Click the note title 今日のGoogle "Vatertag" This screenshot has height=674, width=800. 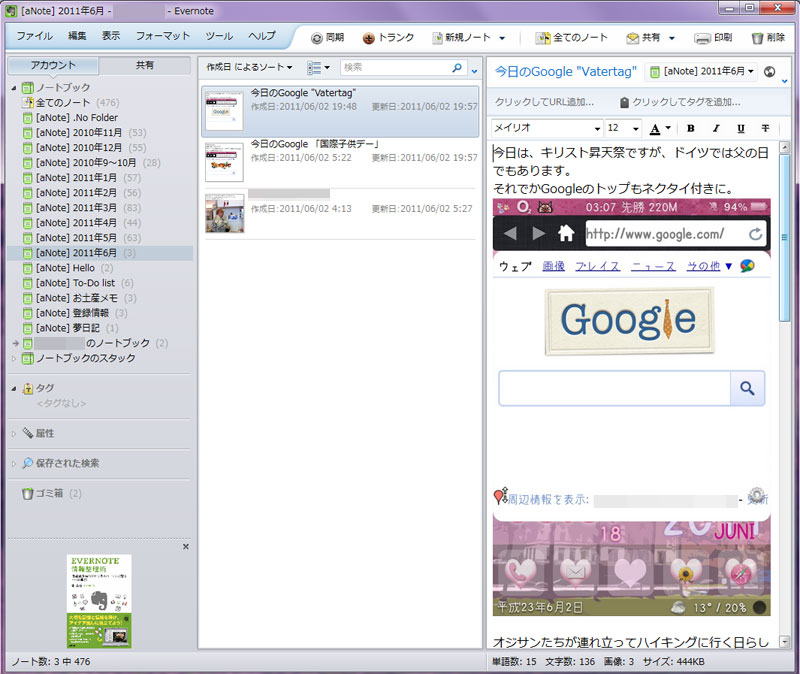coord(565,72)
